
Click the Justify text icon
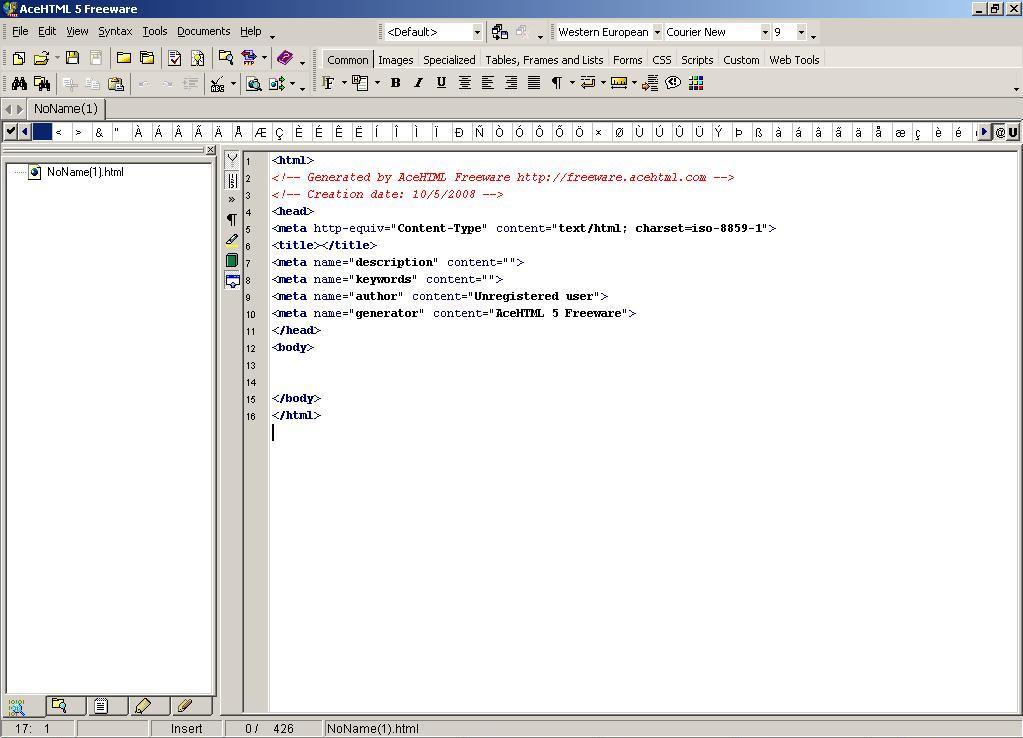pos(534,83)
